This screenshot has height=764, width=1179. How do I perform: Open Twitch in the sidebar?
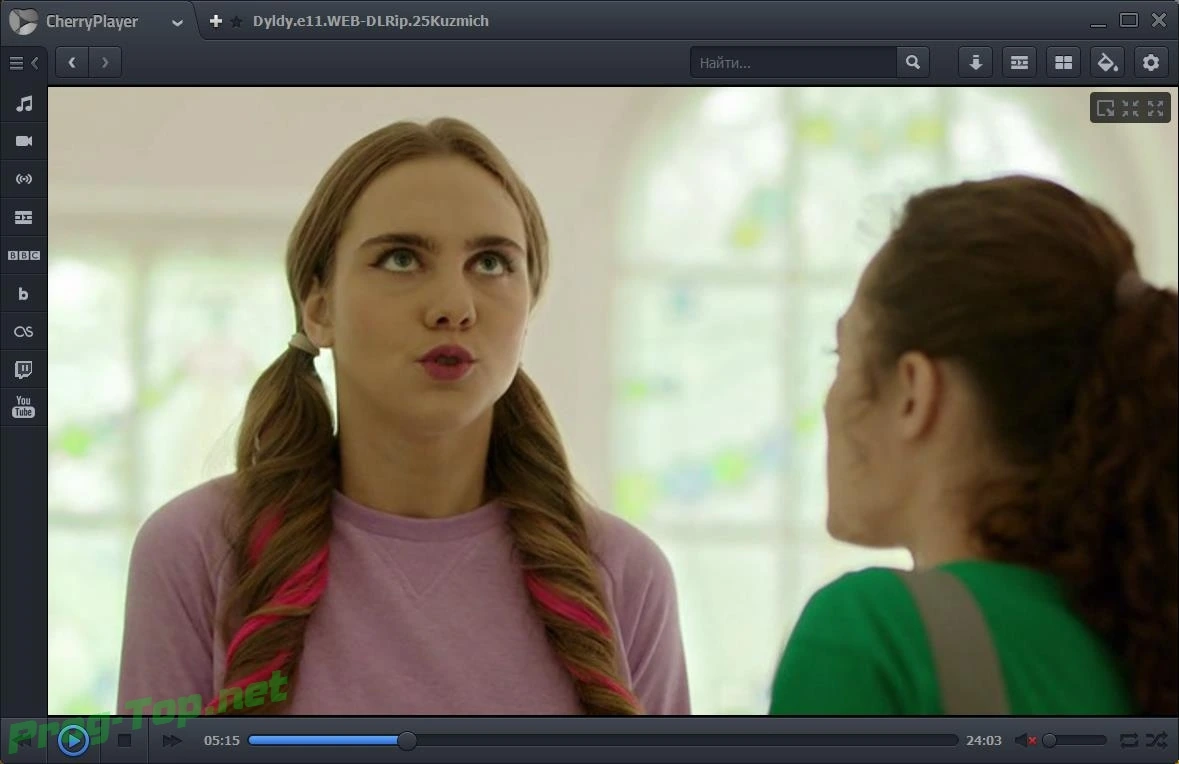(x=24, y=369)
